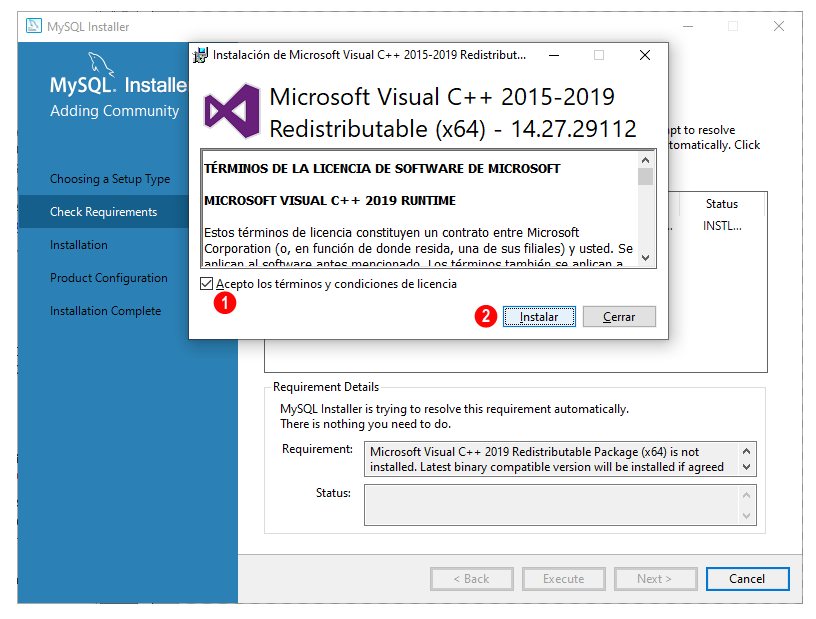816x619 pixels.
Task: Click inside the empty Status text box
Action: coord(553,505)
